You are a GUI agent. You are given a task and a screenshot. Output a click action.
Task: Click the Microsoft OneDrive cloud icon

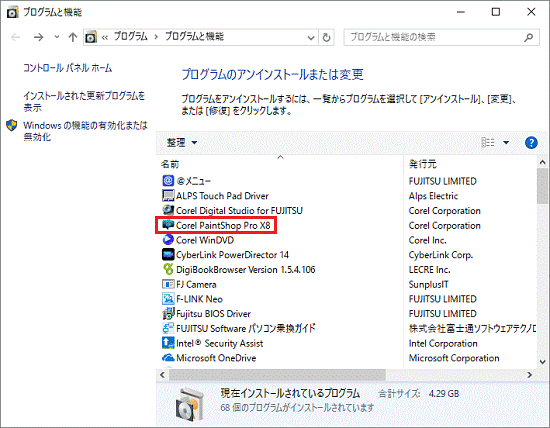point(168,357)
